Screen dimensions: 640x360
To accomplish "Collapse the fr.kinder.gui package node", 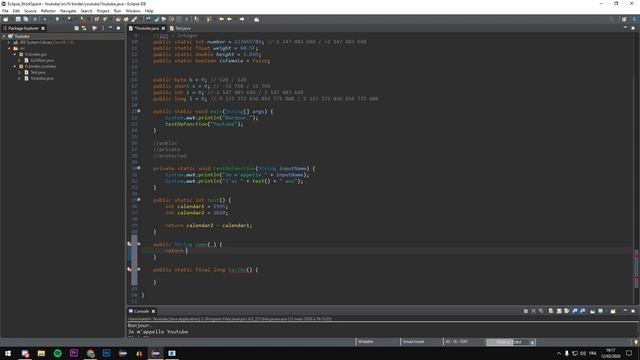I will (15, 54).
